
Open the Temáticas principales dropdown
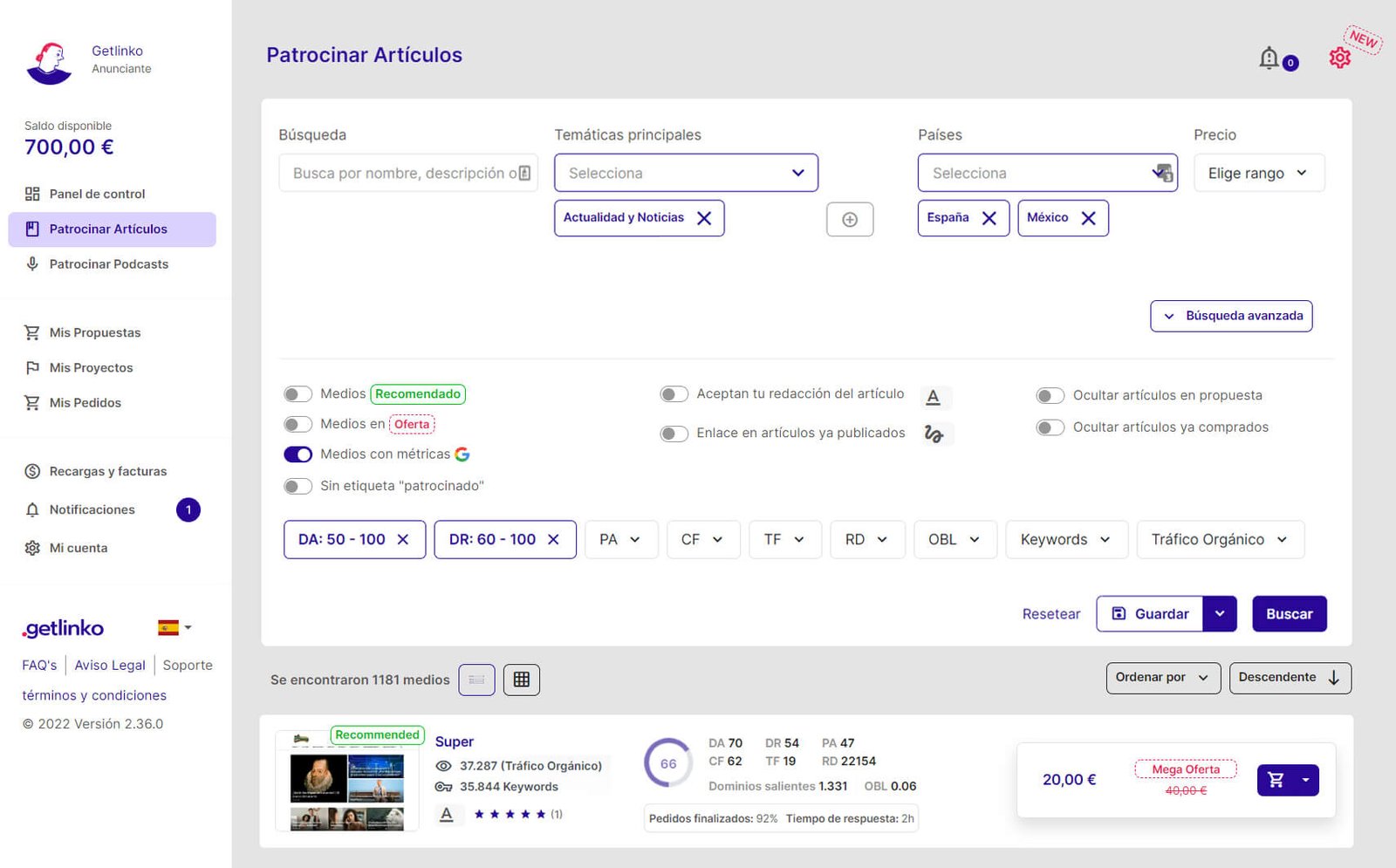(x=686, y=173)
